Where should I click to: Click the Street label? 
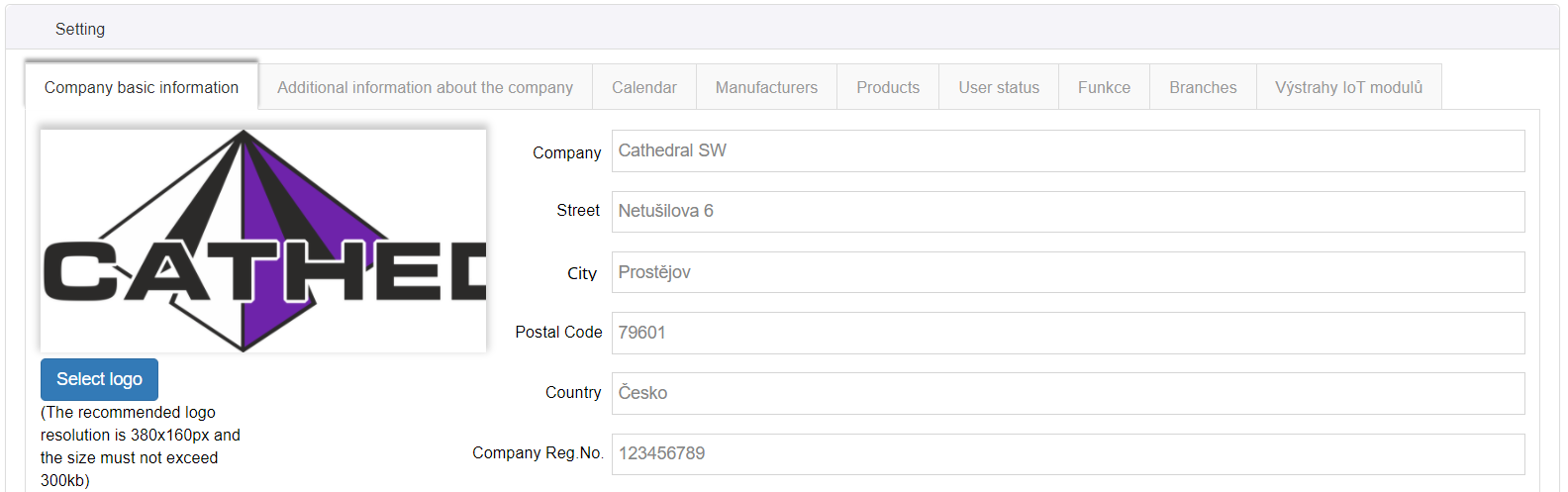578,210
